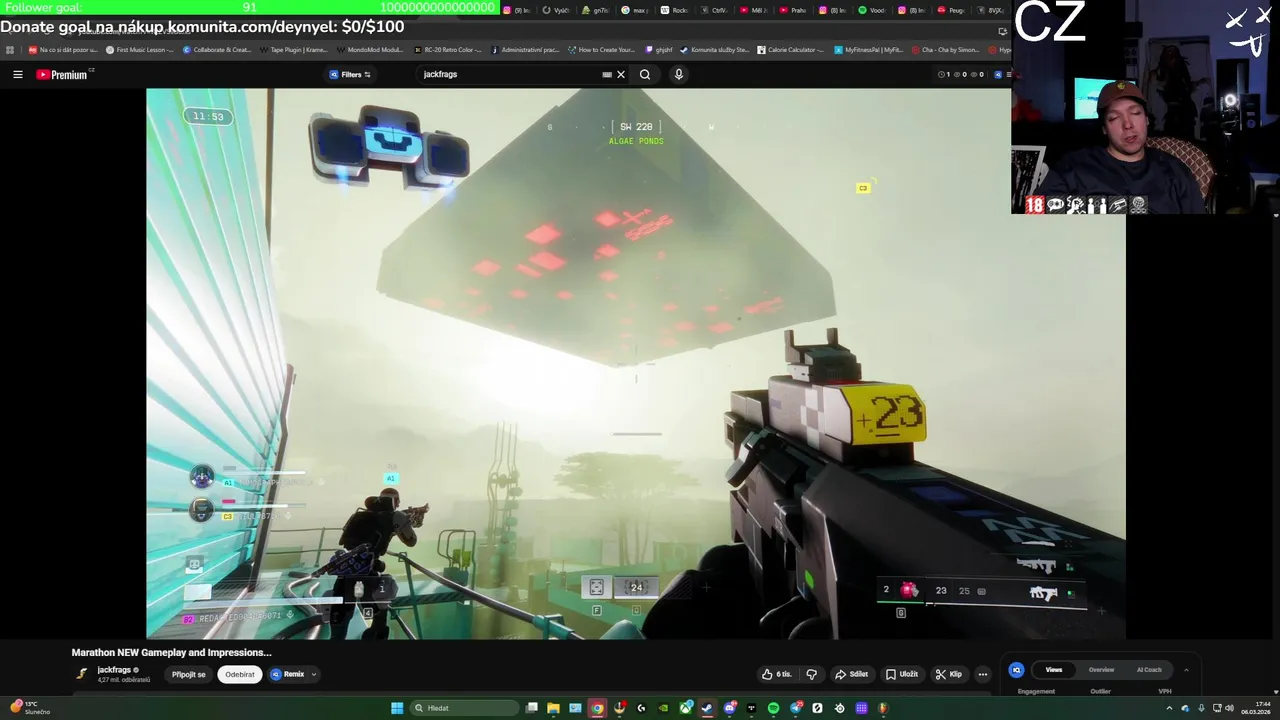Open Steam from the taskbar

click(x=707, y=708)
